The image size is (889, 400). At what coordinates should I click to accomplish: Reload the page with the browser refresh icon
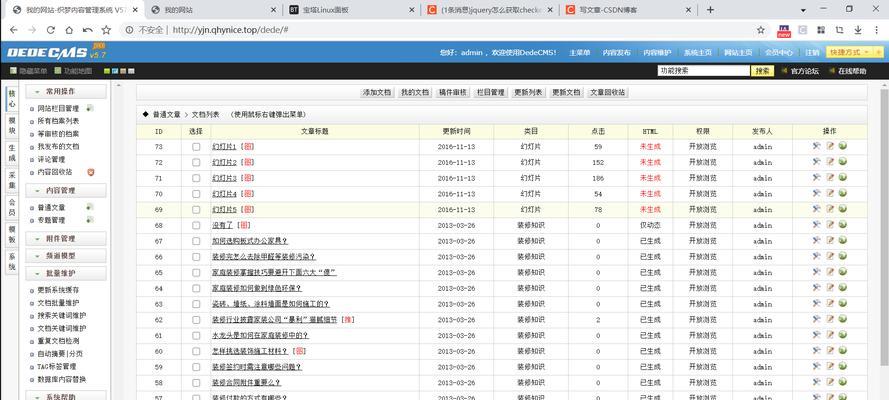pos(50,30)
